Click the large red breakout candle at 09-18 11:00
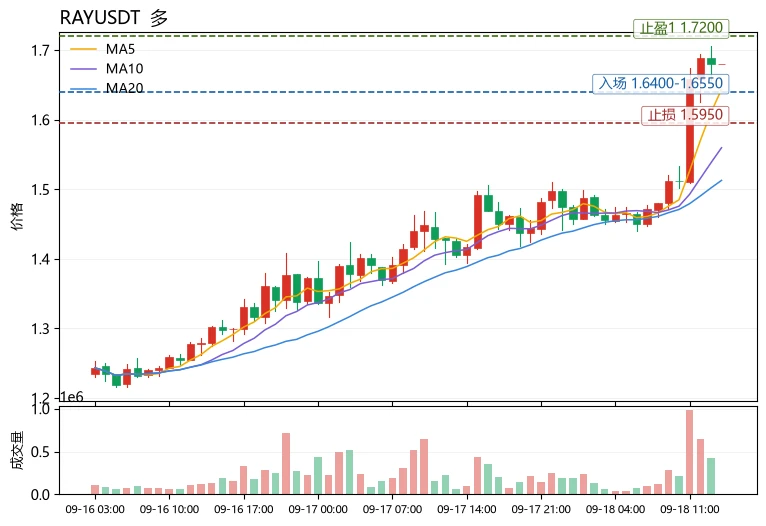The width and height of the screenshot is (766, 526). click(690, 129)
